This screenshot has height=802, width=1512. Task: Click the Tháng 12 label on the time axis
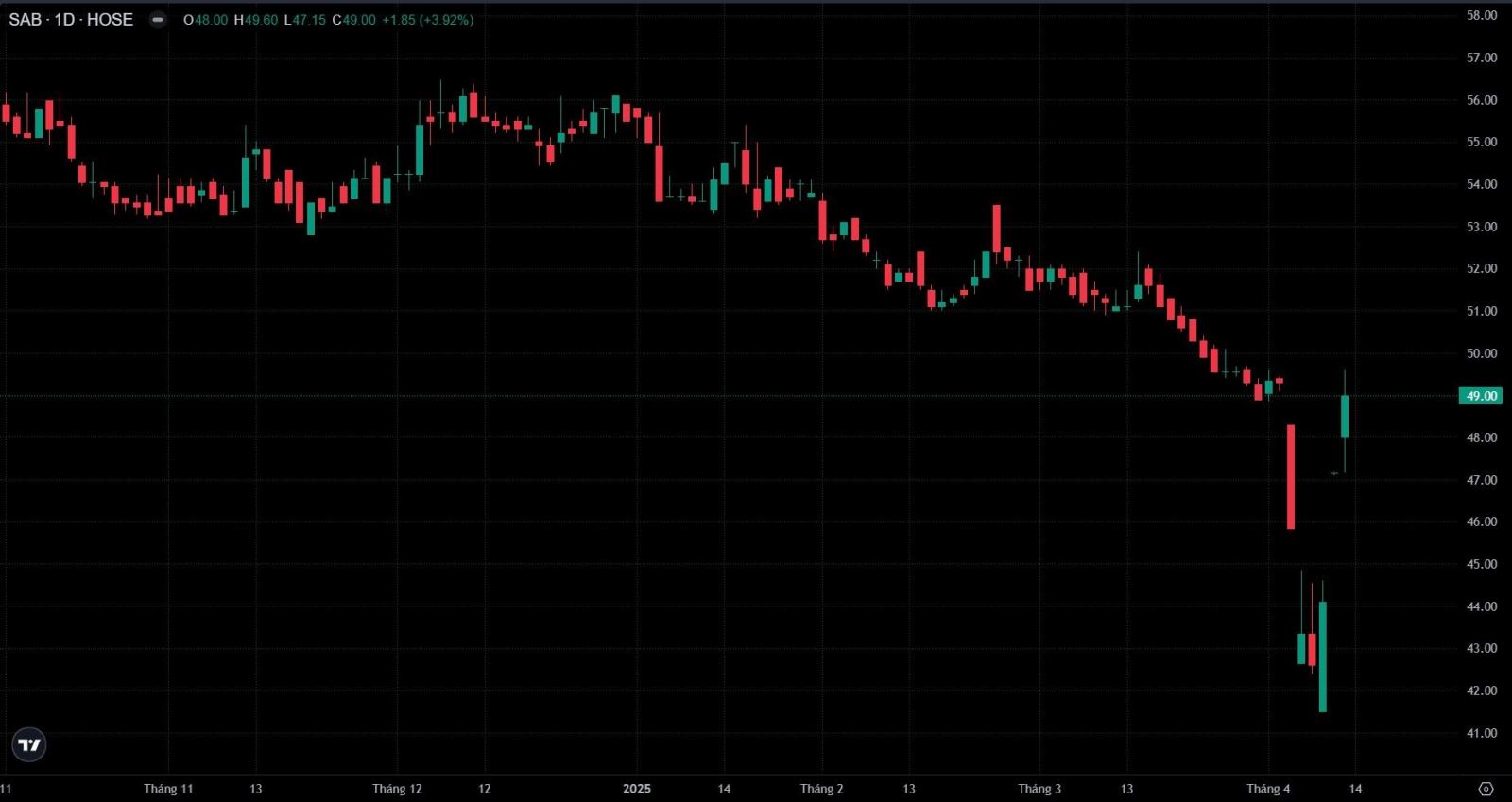pyautogui.click(x=397, y=789)
